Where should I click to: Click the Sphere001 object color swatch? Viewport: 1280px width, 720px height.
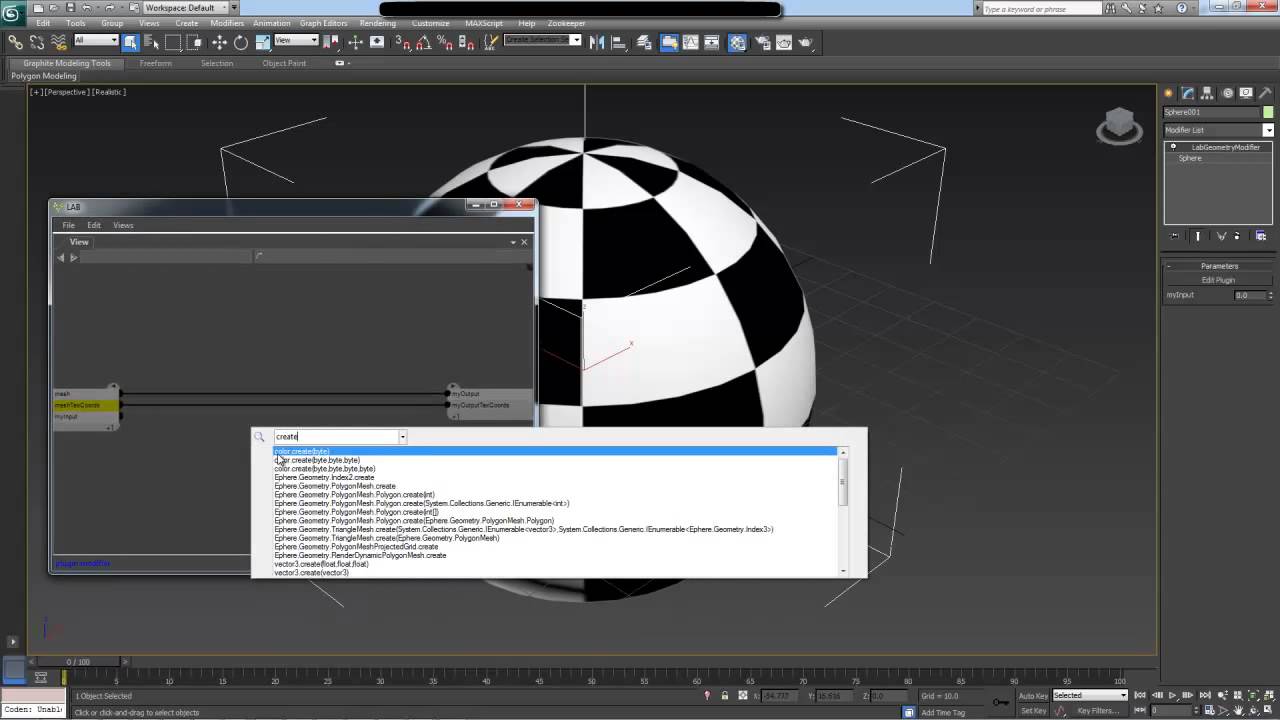[1269, 112]
